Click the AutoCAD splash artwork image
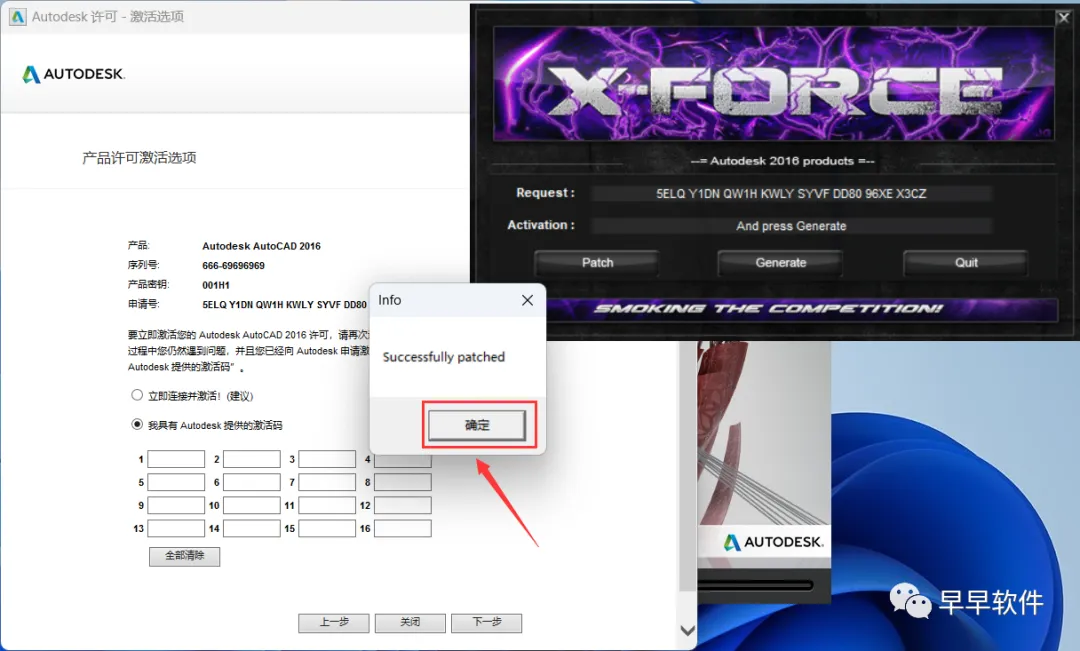Screen dimensions: 1080x651 click(x=764, y=433)
